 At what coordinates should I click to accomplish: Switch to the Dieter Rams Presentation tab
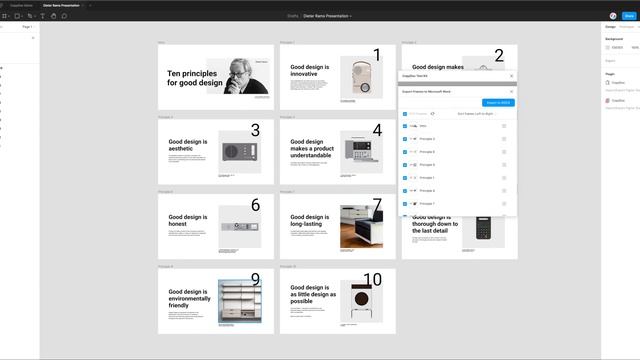tap(61, 5)
